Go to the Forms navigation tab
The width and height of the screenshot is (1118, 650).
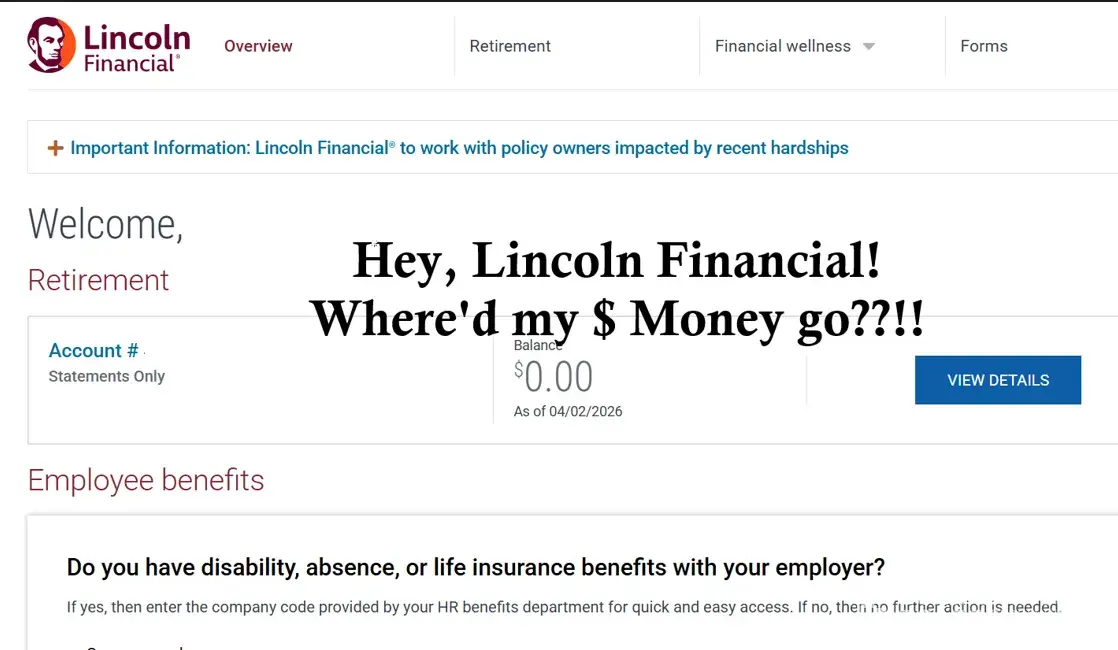[x=984, y=46]
